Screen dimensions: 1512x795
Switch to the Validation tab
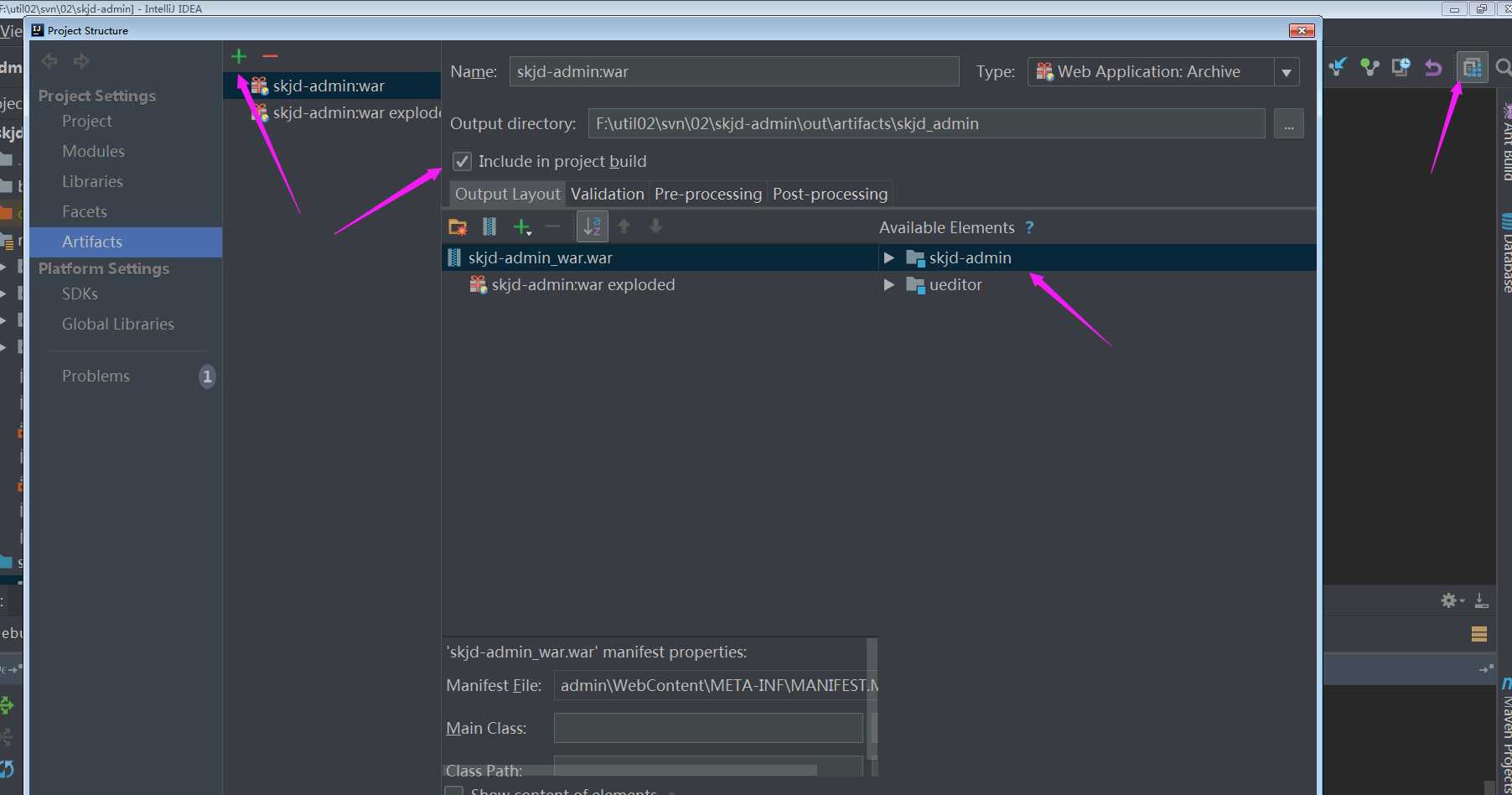point(607,194)
